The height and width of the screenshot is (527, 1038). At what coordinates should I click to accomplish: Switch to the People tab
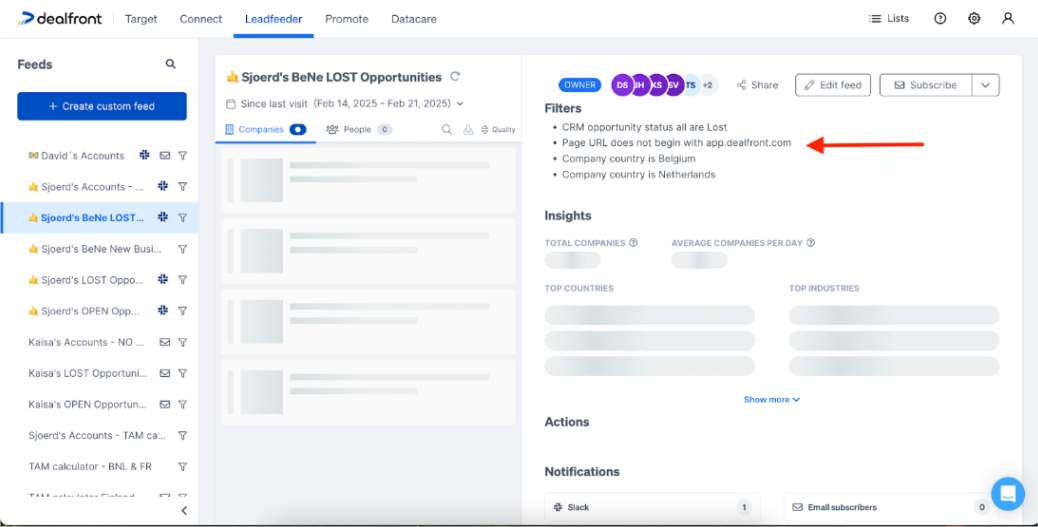click(x=359, y=130)
